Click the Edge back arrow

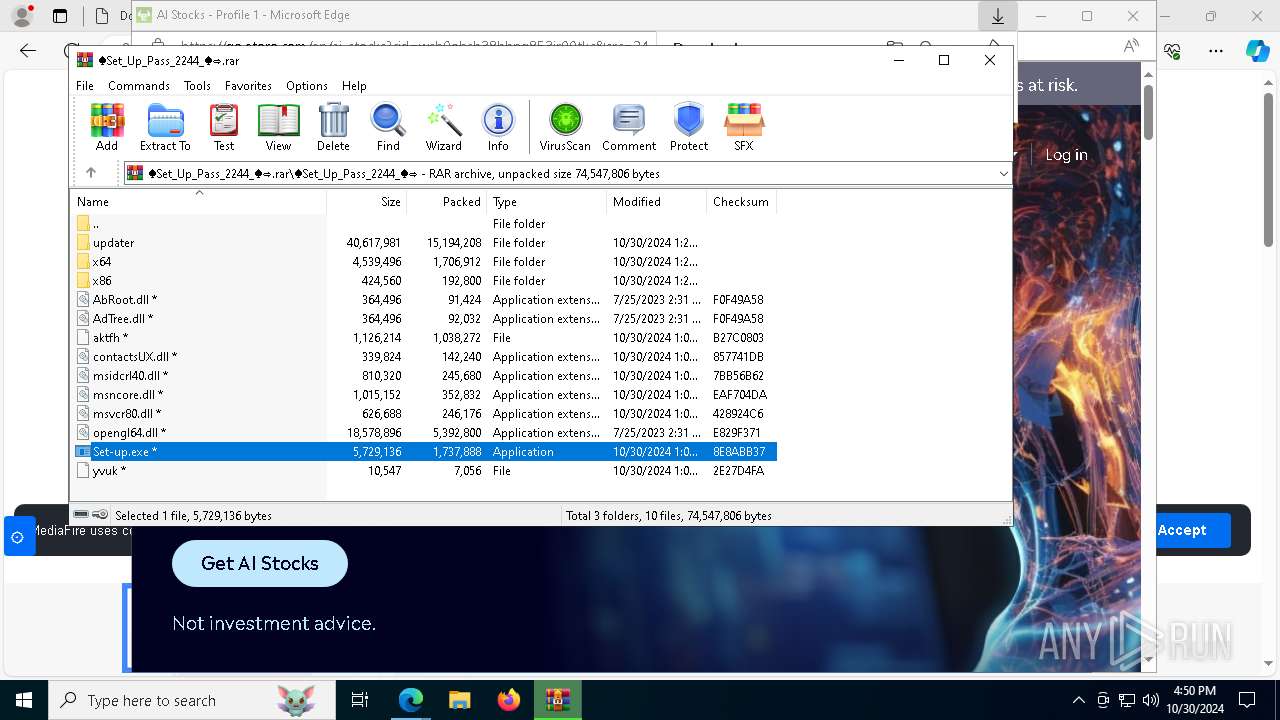[x=28, y=50]
